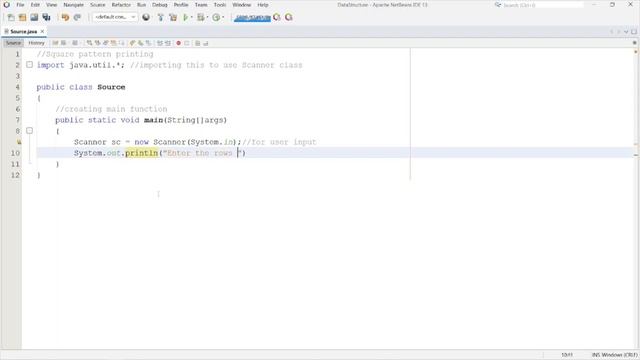Undo the last edit

[65, 17]
